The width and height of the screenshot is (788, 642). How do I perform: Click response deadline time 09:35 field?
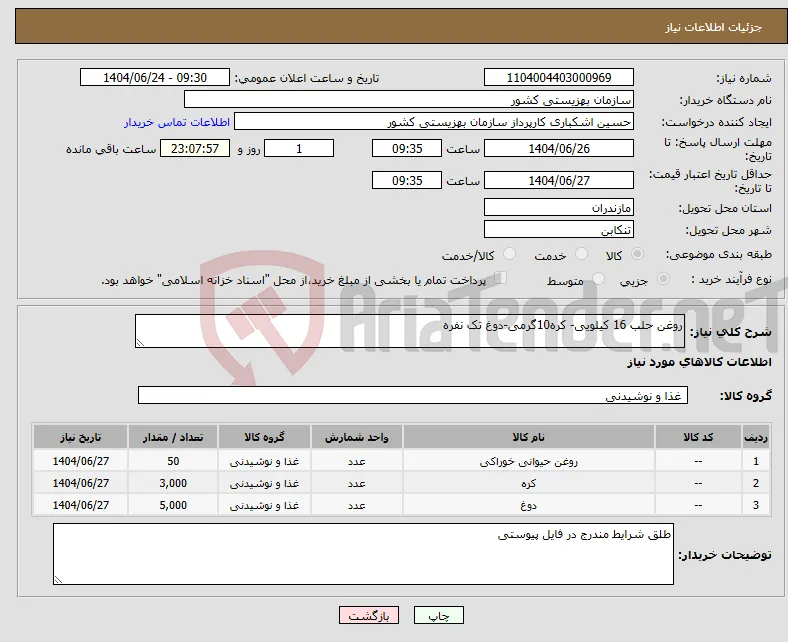[x=407, y=148]
